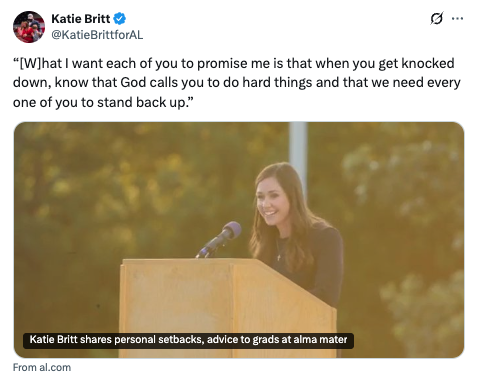478x377 pixels.
Task: Follow the 'From al.com' source link
Action: click(42, 367)
